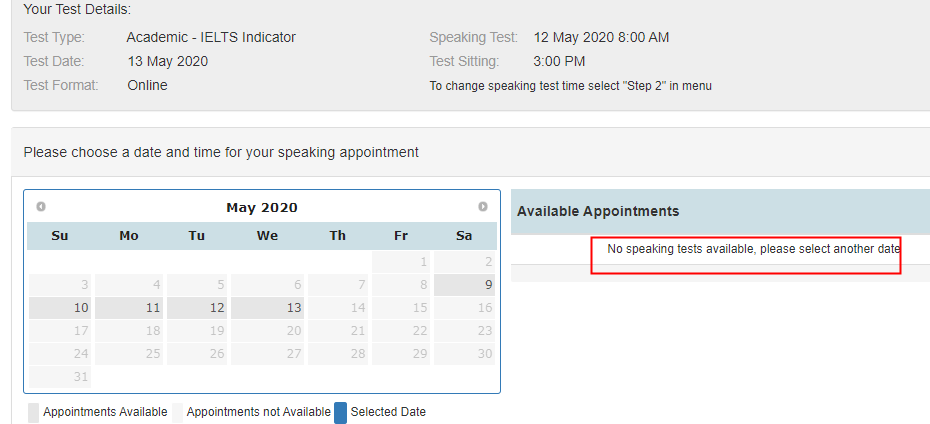Go to previous month in calendar
The width and height of the screenshot is (930, 424).
tap(41, 207)
